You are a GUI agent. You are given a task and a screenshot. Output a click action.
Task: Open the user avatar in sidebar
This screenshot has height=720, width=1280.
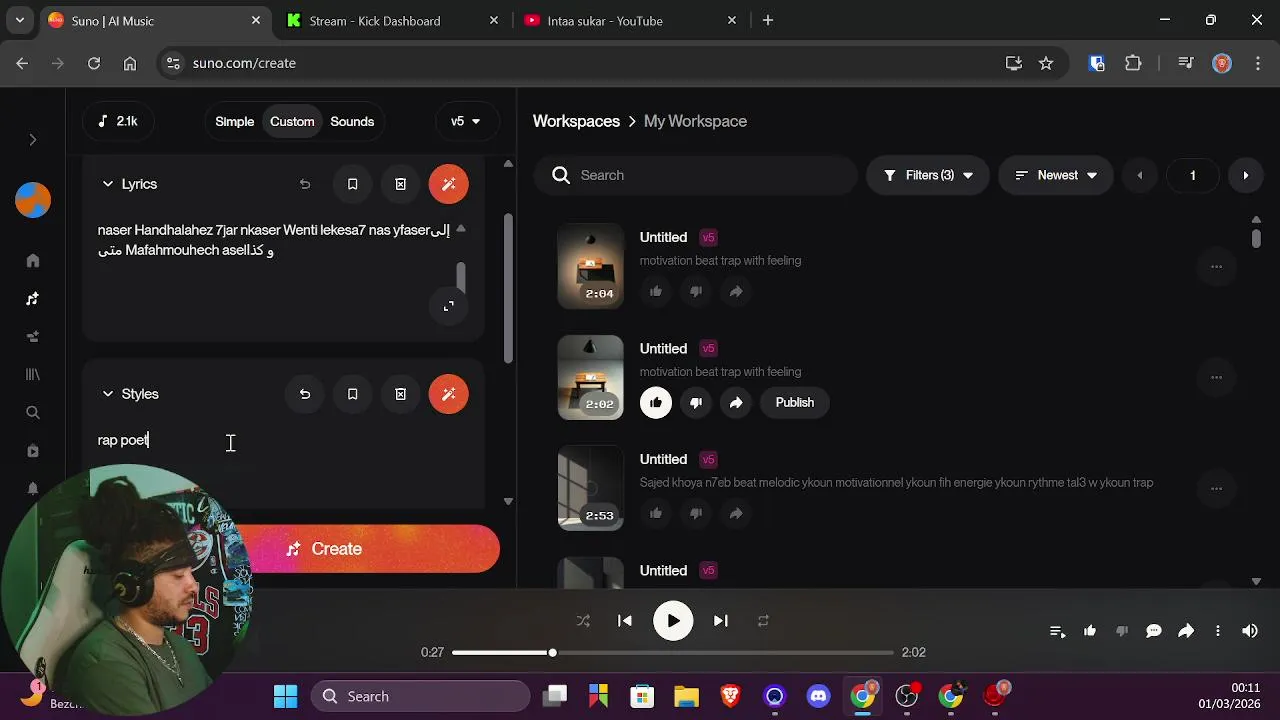coord(33,200)
